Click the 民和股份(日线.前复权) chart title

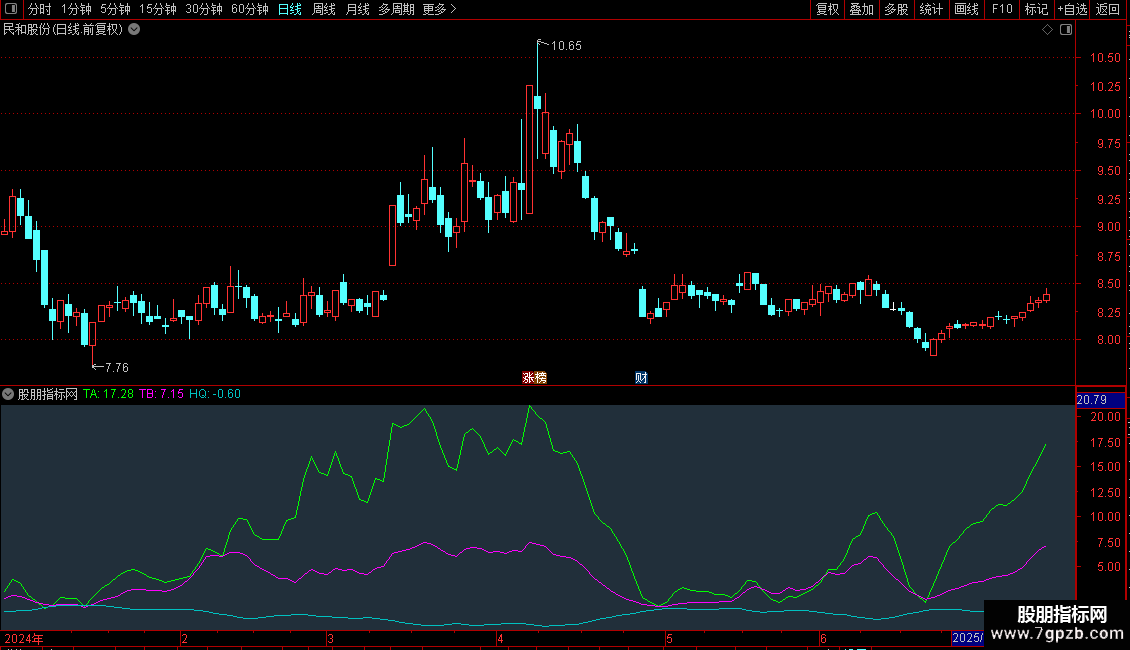tap(63, 30)
